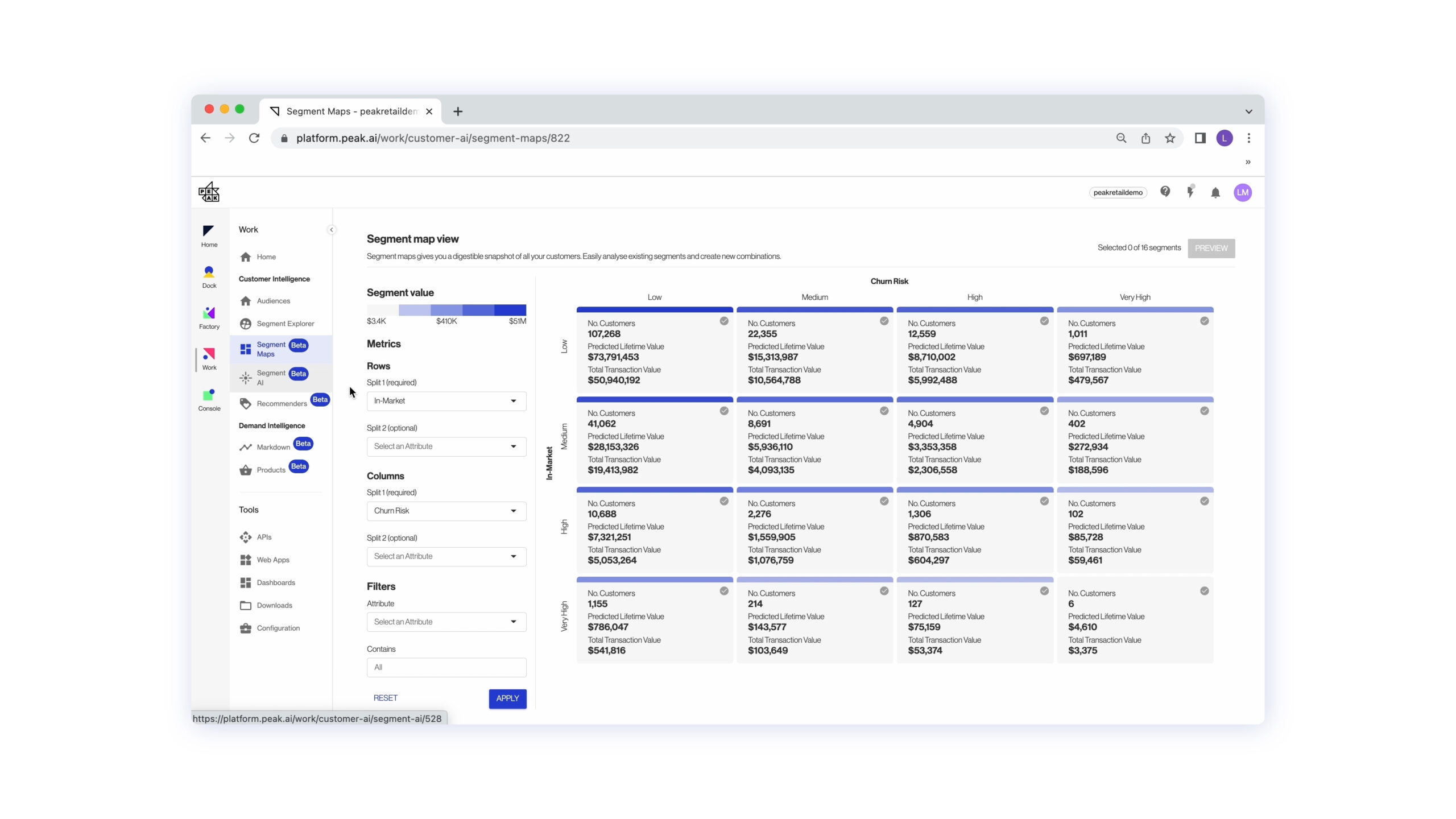The width and height of the screenshot is (1456, 819).
Task: Expand the Filters Attribute dropdown
Action: coord(446,622)
